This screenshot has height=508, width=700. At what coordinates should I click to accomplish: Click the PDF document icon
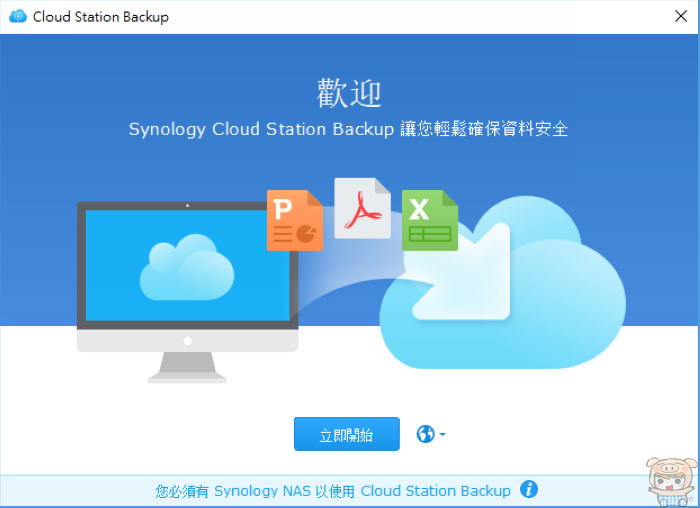362,208
